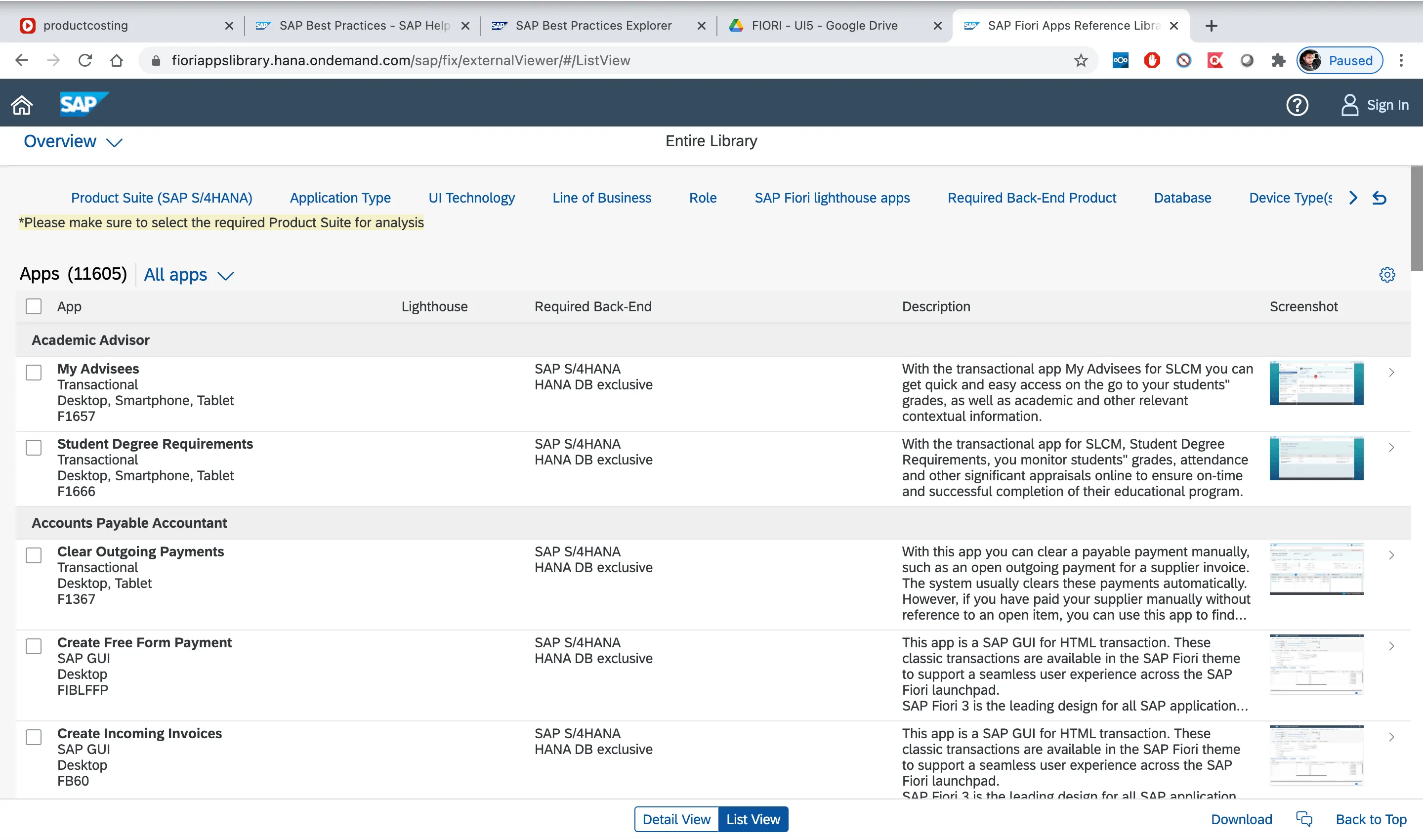Viewport: 1423px width, 840px height.
Task: Open the My Advisees screenshot thumbnail
Action: [1316, 382]
